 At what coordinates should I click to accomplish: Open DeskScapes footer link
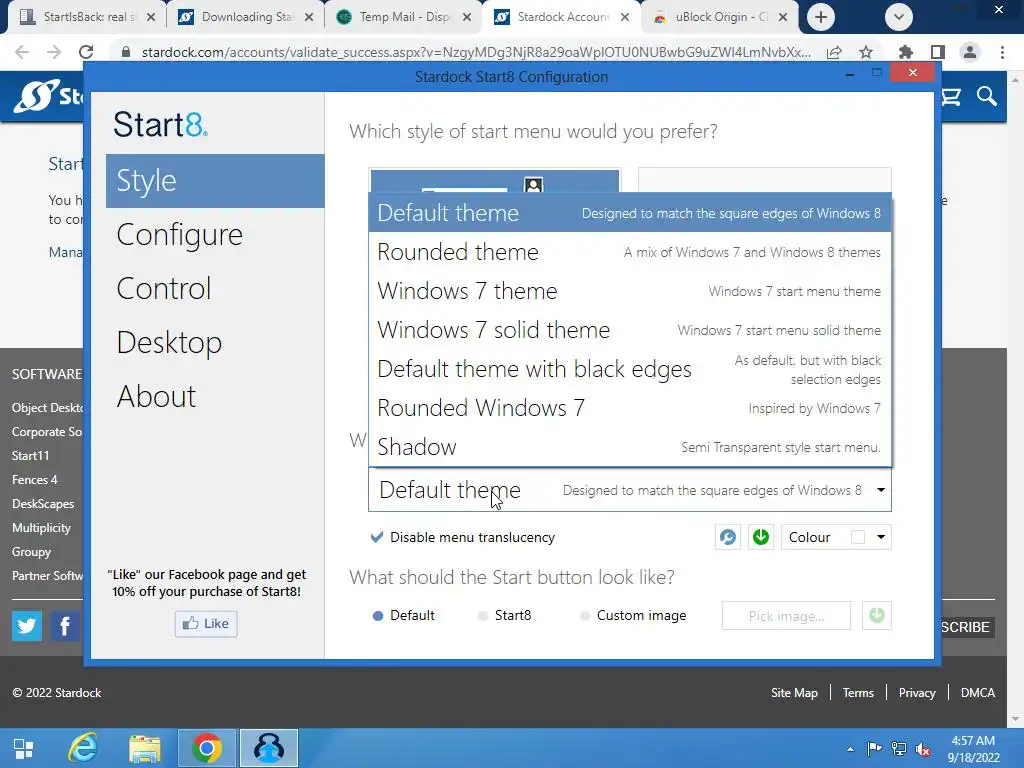pos(43,504)
